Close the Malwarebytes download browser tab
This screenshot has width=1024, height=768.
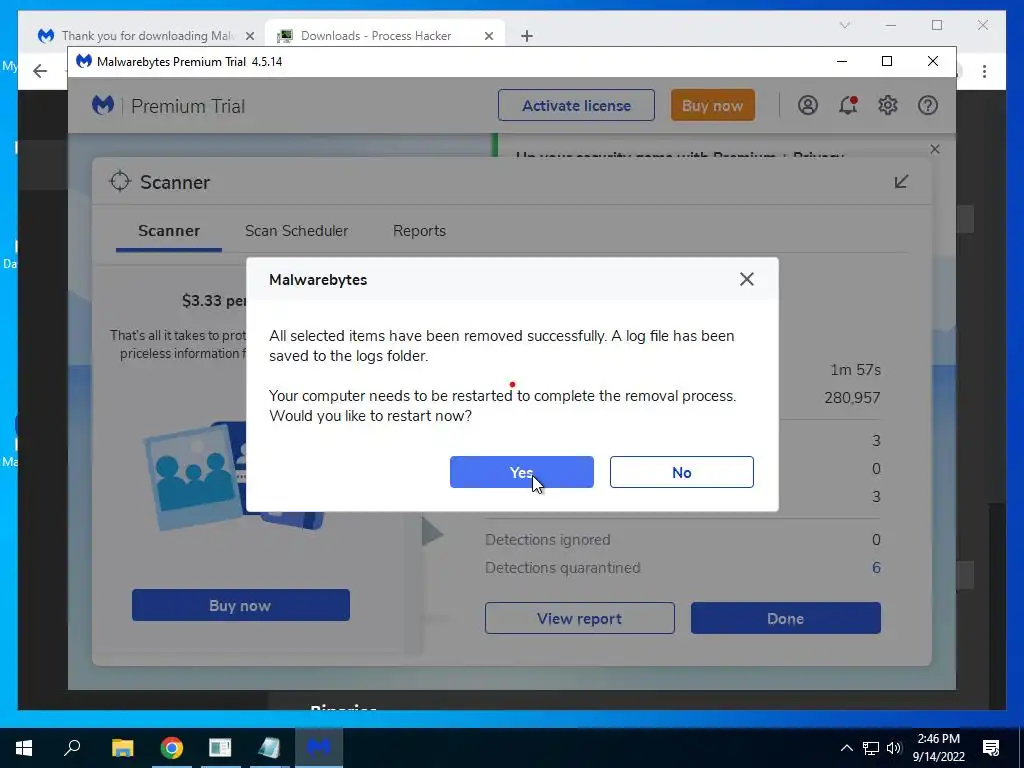249,36
